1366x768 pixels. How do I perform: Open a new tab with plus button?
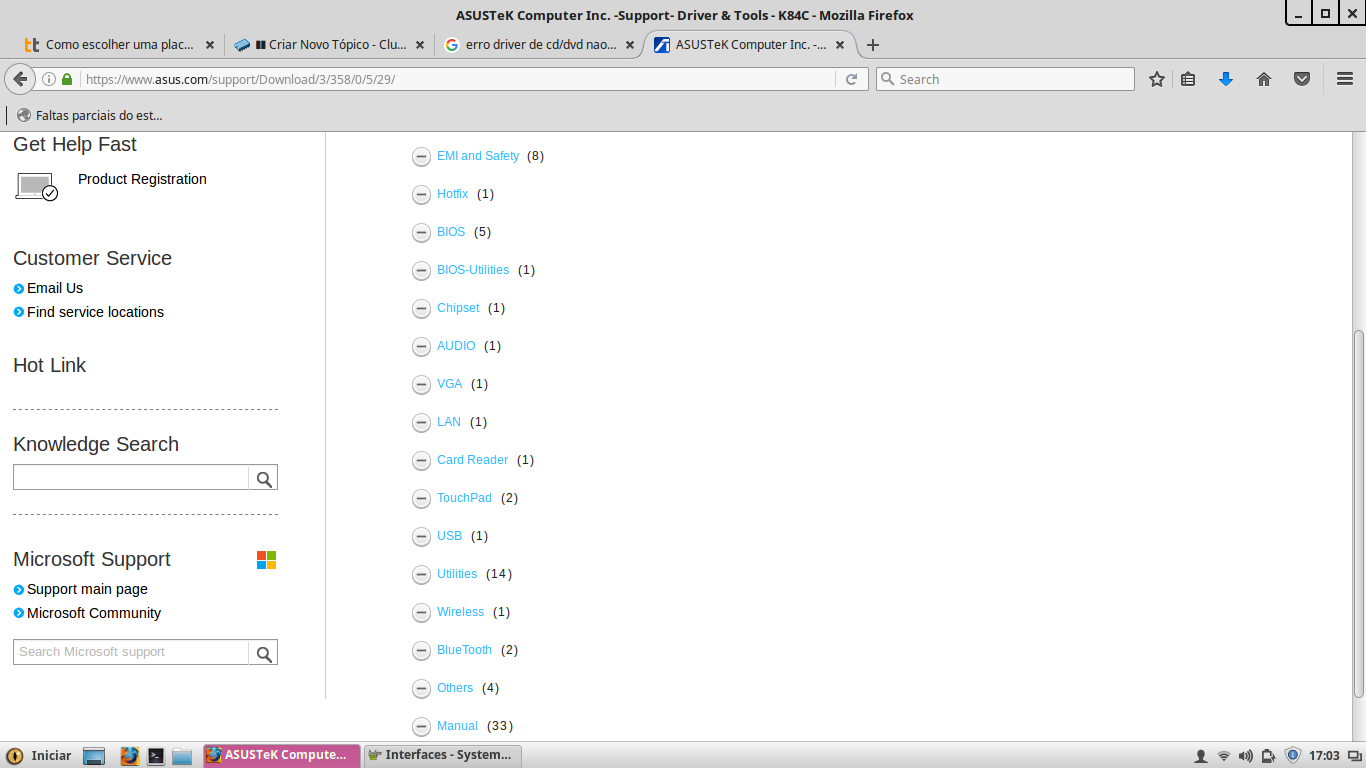tap(873, 45)
